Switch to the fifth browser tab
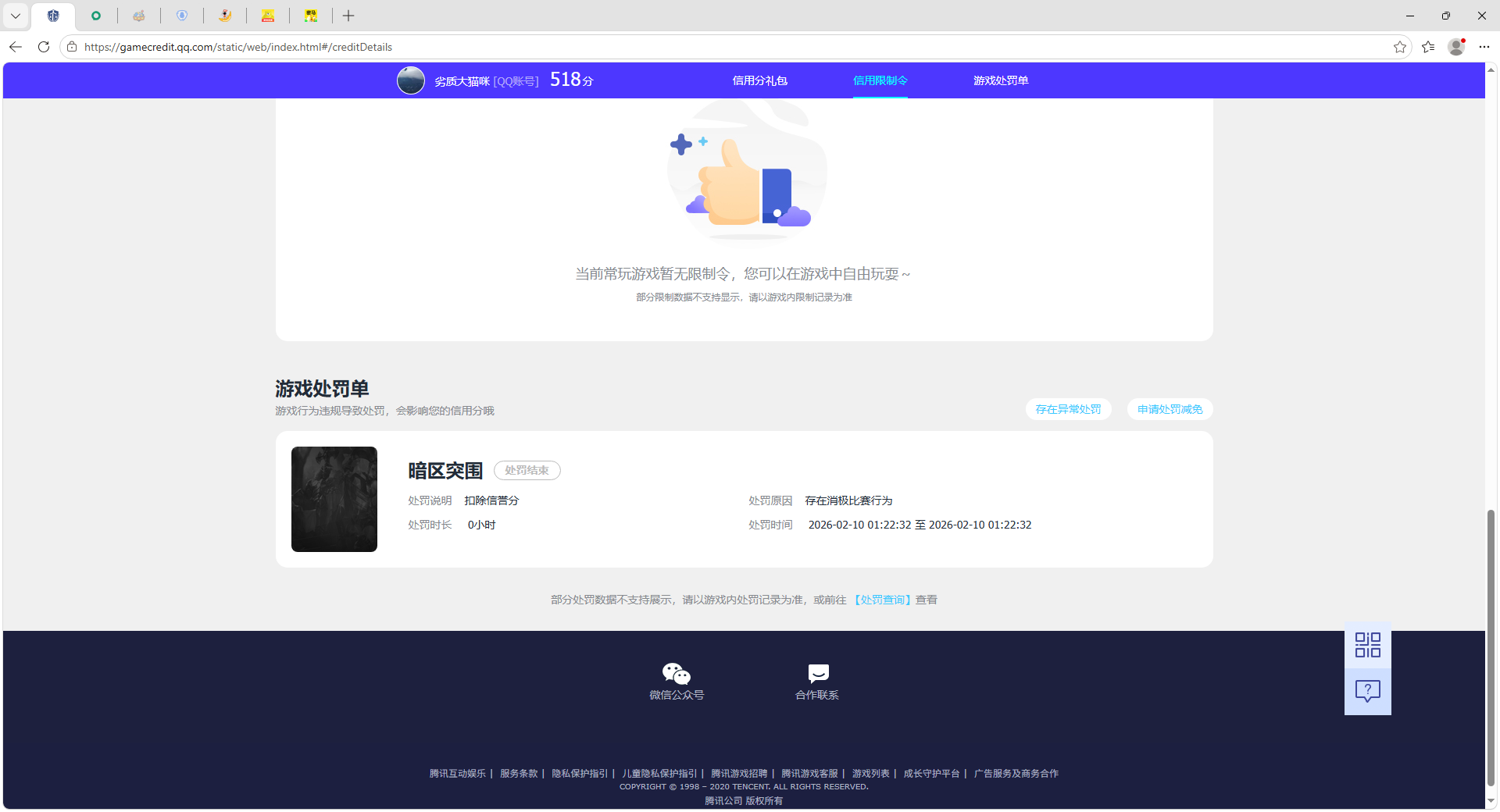The image size is (1500, 812). pyautogui.click(x=225, y=16)
